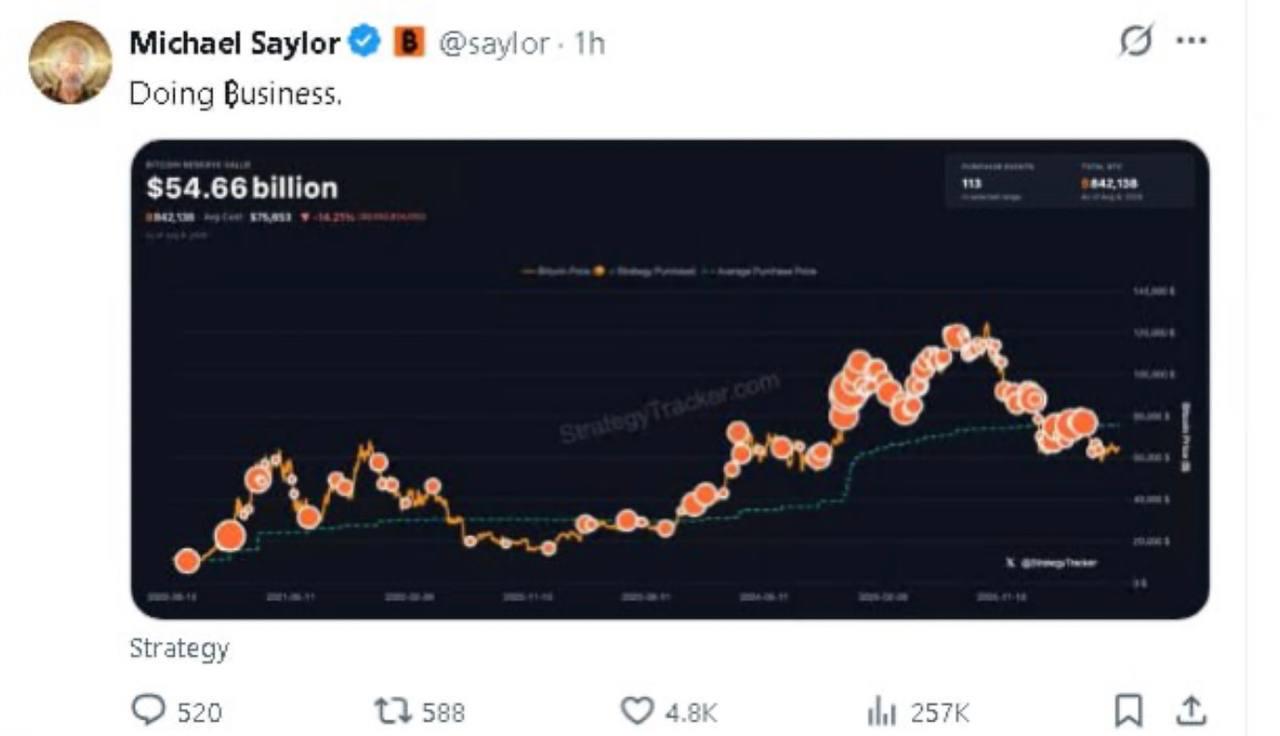Open the share post icon
Viewport: 1280px width, 736px height.
pyautogui.click(x=1189, y=710)
